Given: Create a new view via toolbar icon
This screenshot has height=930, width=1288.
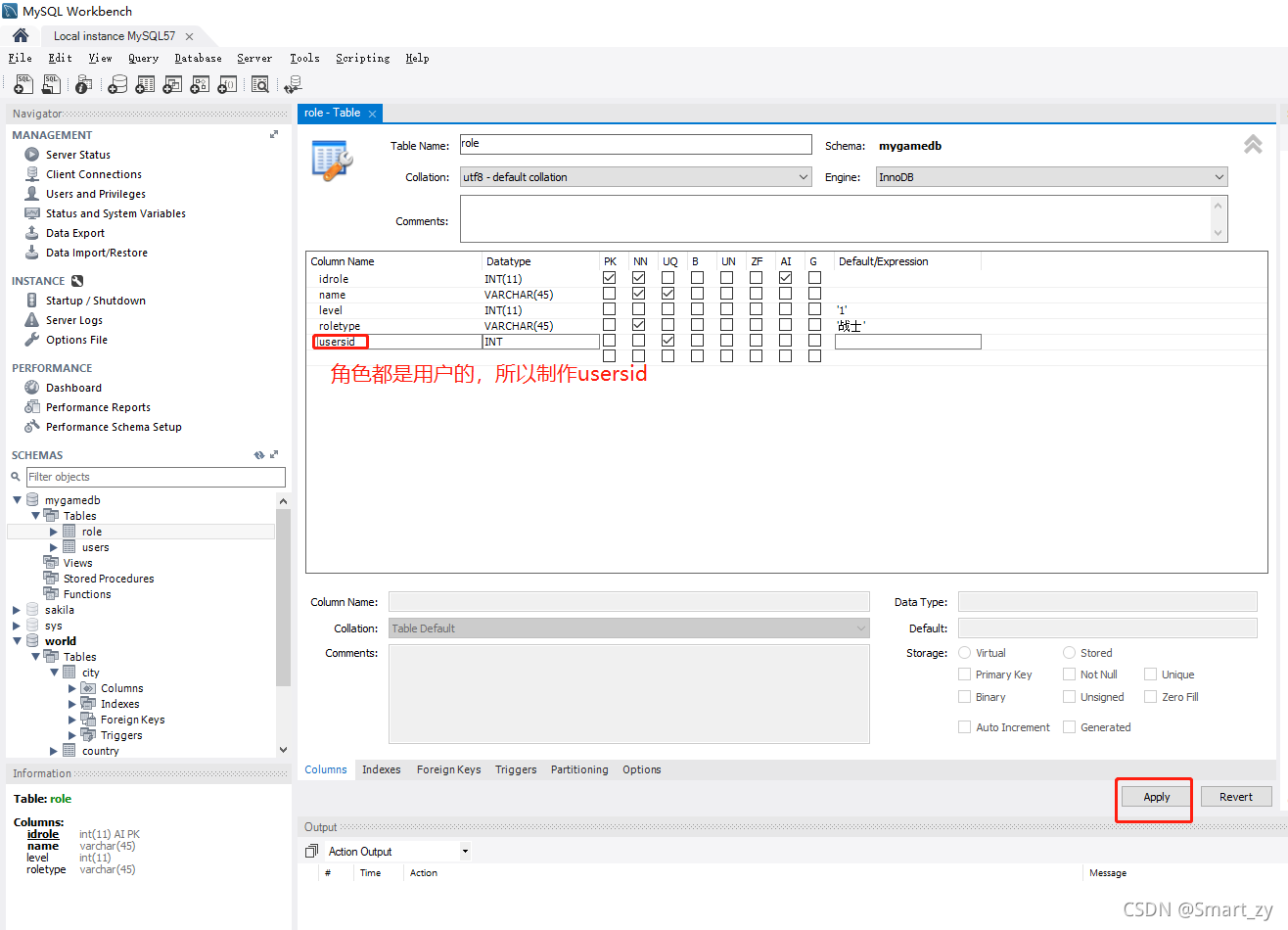Looking at the screenshot, I should pos(172,85).
